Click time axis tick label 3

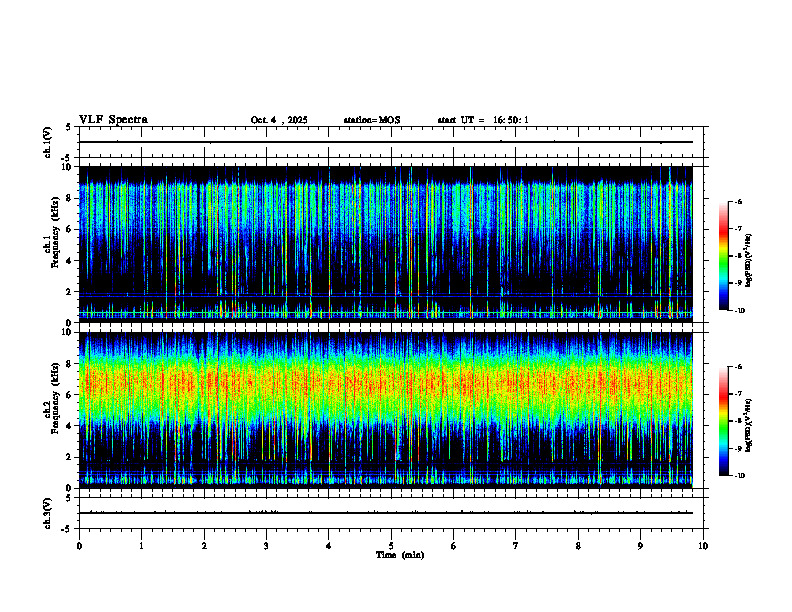coord(266,546)
